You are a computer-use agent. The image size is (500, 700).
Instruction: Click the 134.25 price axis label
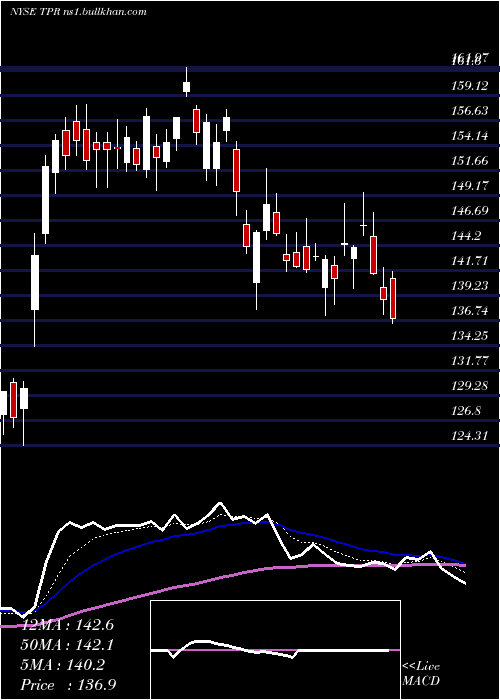pyautogui.click(x=469, y=335)
